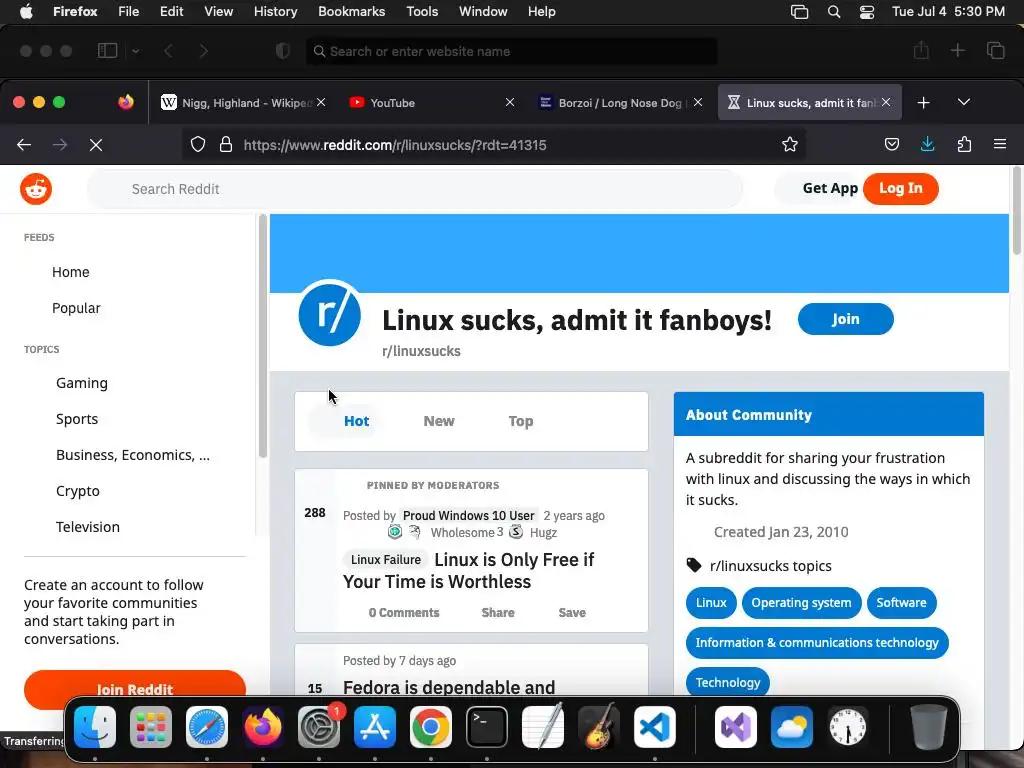Image resolution: width=1024 pixels, height=768 pixels.
Task: Share the pinned post
Action: click(x=498, y=613)
